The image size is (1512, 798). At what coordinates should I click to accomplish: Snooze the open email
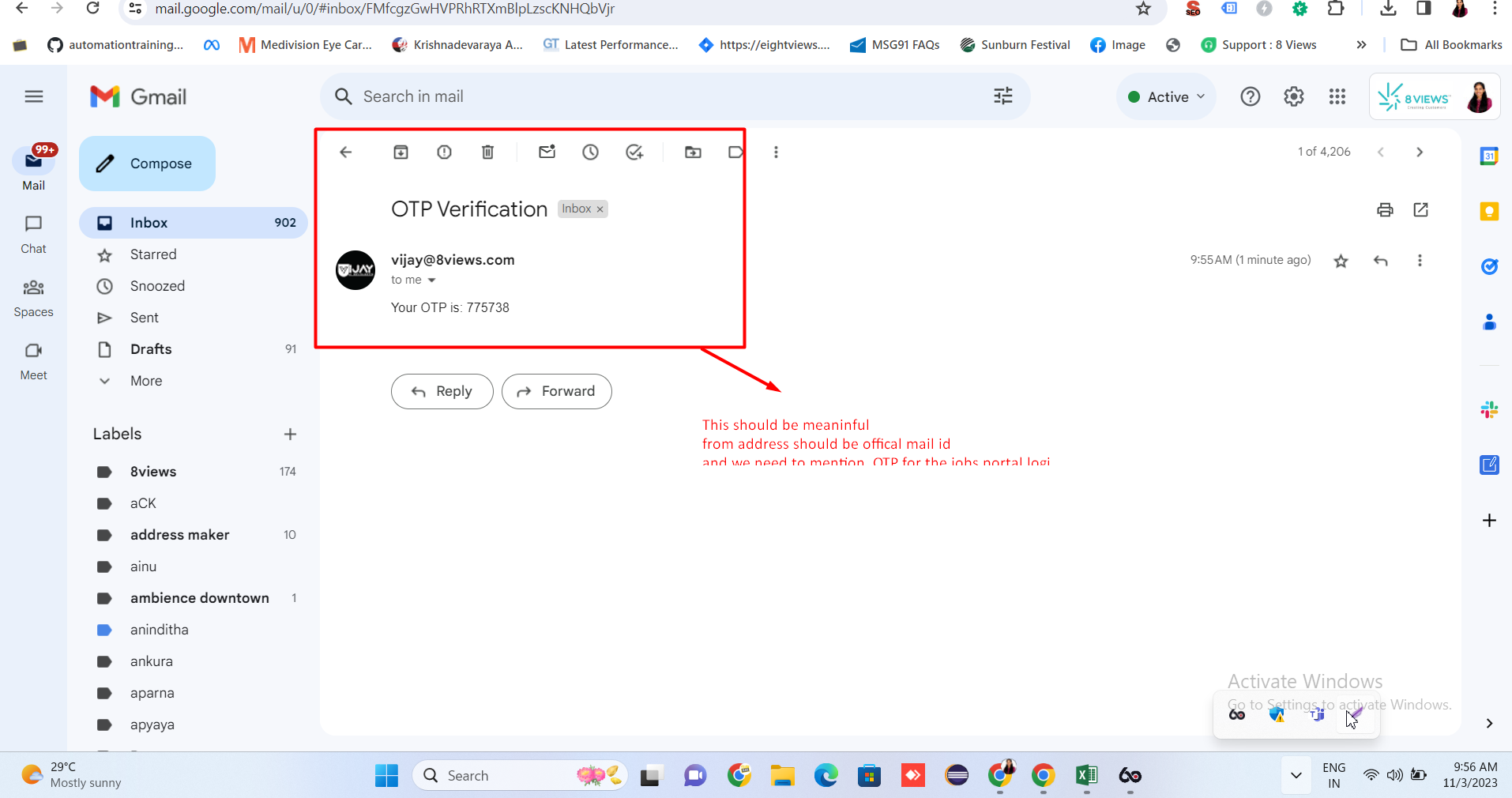[590, 152]
